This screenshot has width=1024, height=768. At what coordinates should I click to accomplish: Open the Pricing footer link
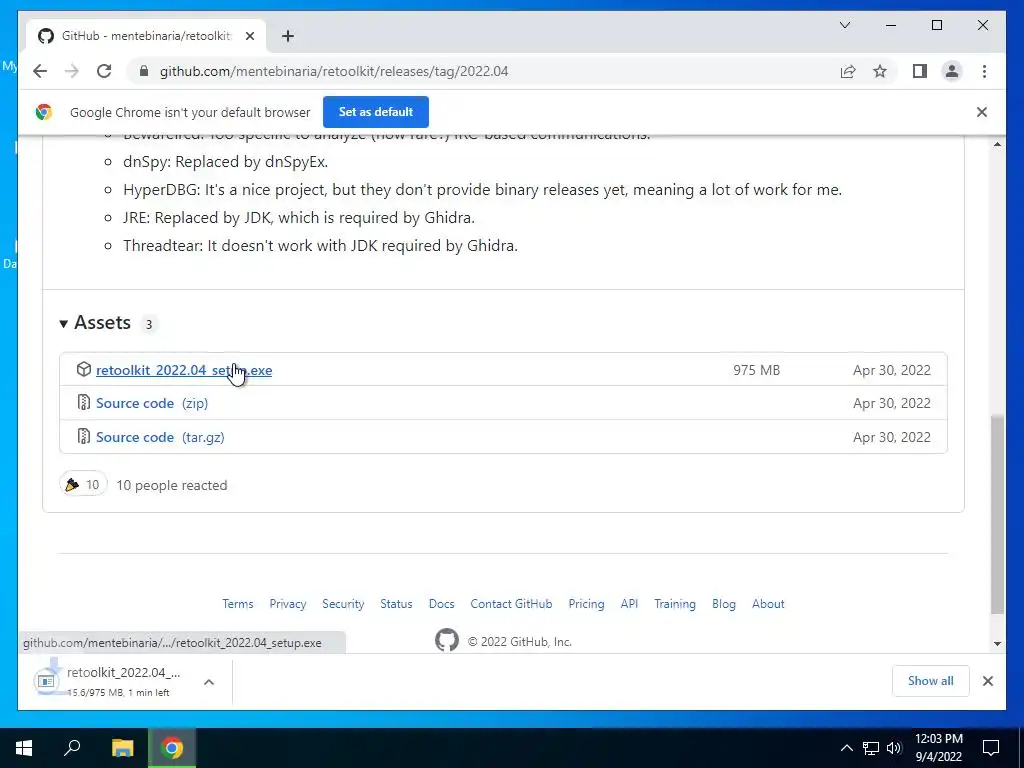[x=586, y=604]
